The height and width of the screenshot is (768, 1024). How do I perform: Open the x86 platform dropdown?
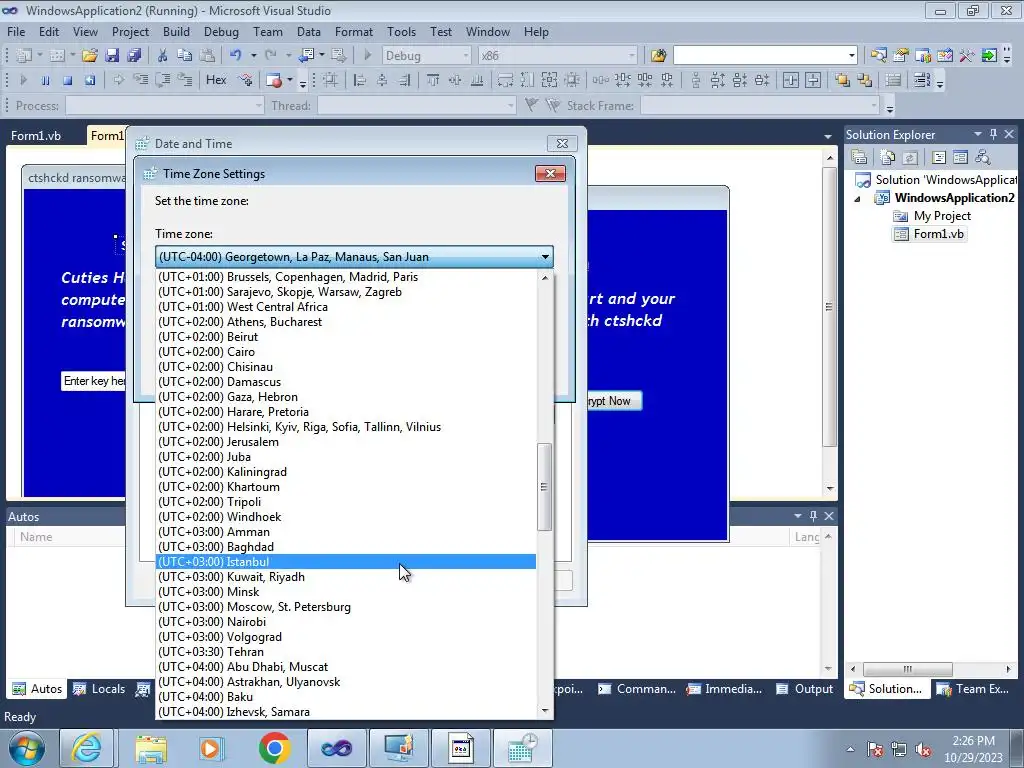[x=632, y=56]
